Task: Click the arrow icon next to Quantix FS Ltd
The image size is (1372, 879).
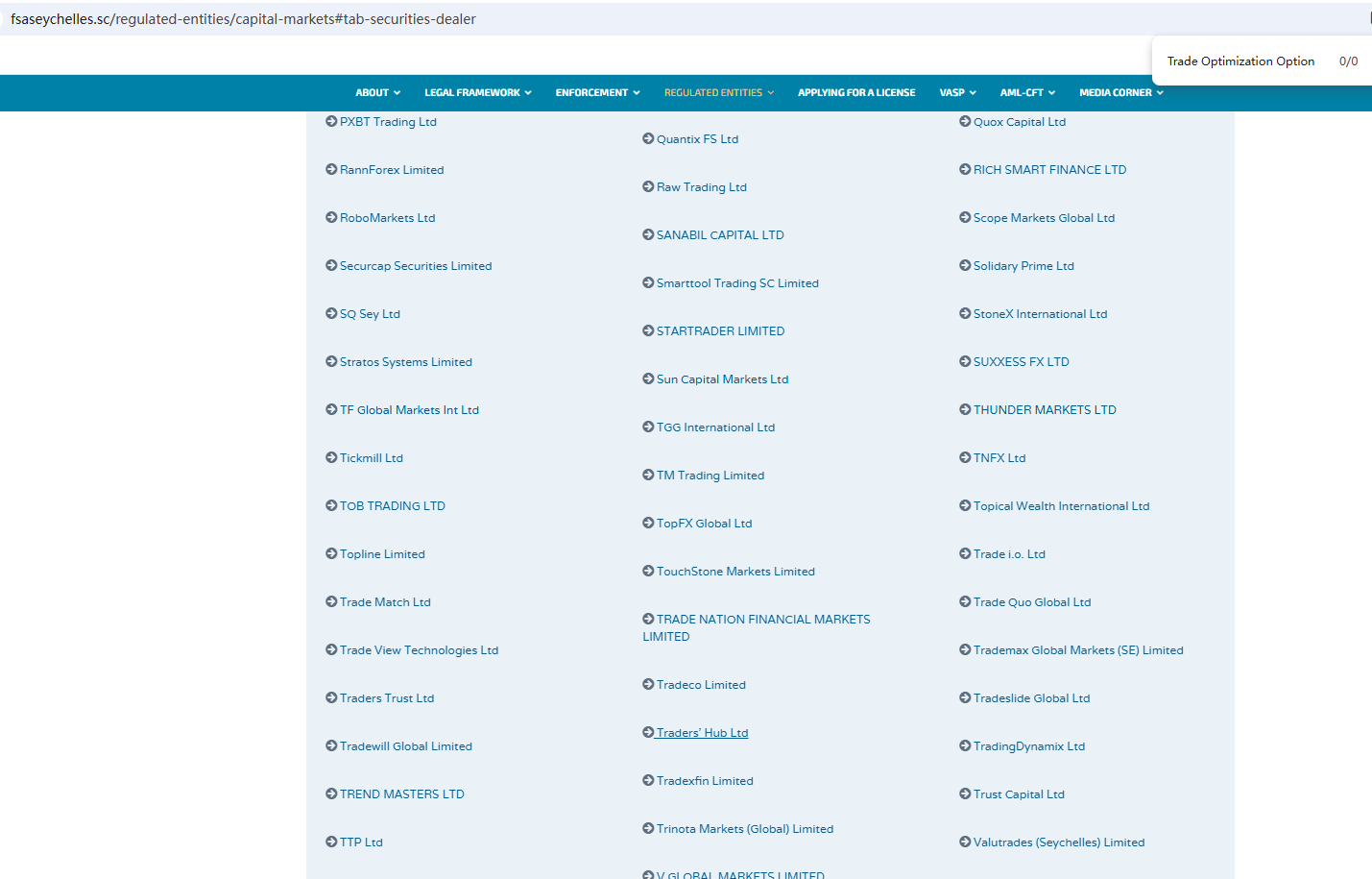Action: (x=648, y=139)
